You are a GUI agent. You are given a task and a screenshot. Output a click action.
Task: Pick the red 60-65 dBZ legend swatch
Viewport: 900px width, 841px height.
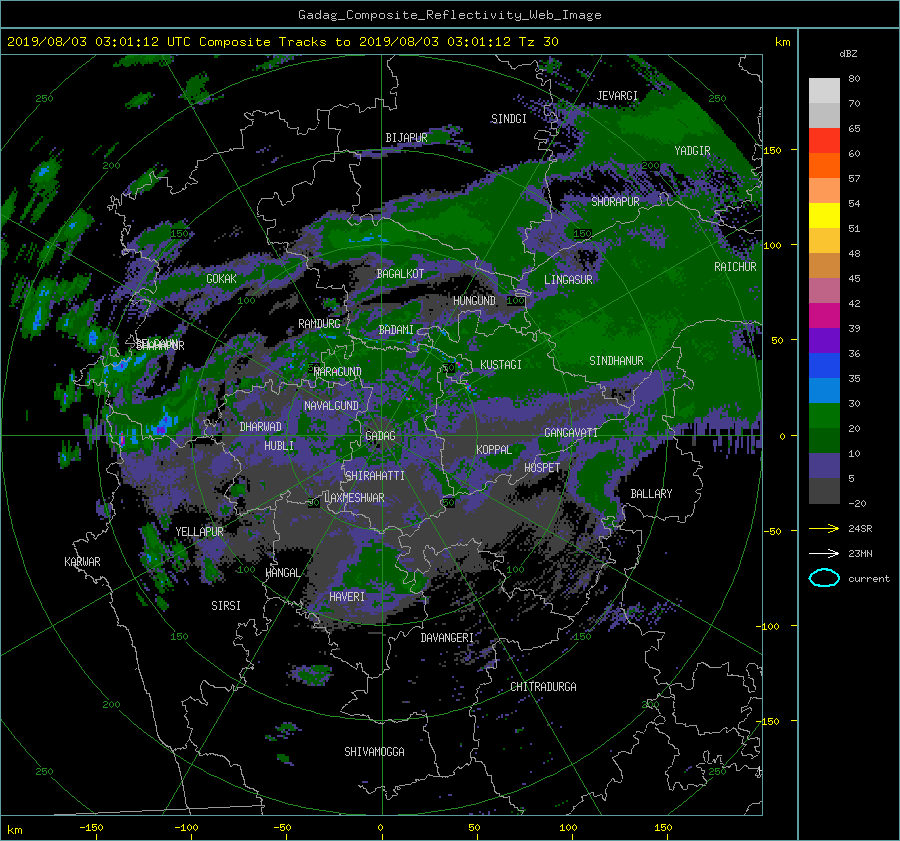click(x=824, y=141)
